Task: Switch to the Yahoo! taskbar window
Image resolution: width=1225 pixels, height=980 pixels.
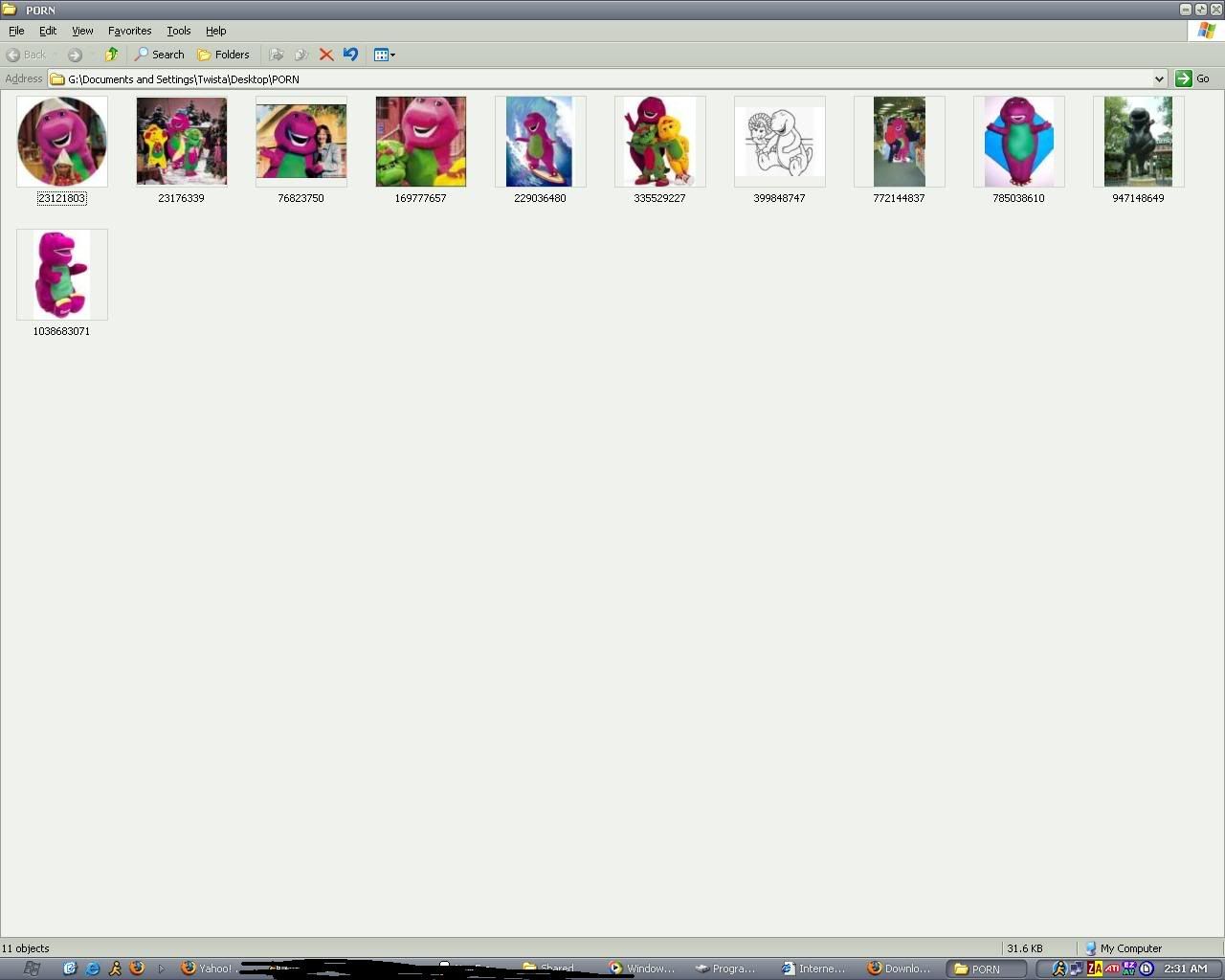Action: [207, 969]
